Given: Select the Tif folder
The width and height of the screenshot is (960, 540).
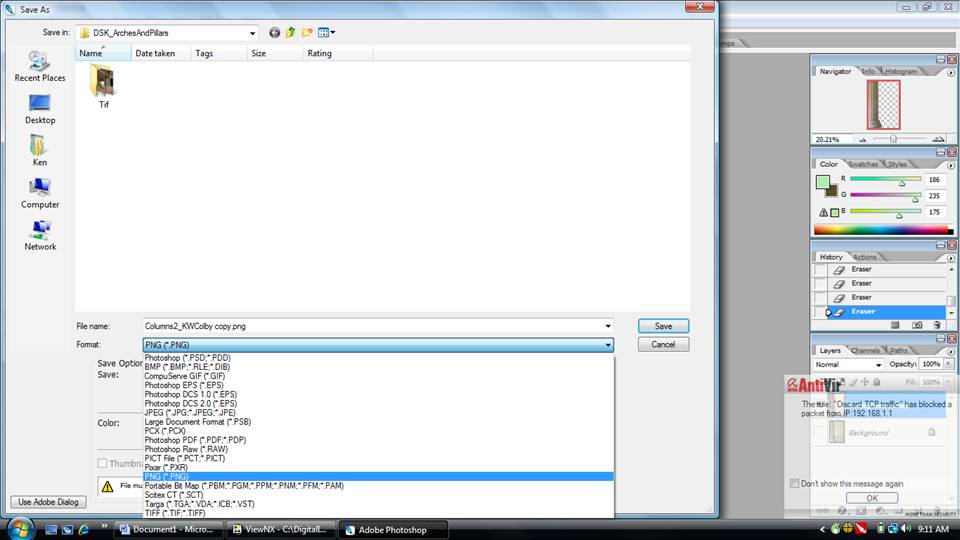Looking at the screenshot, I should (103, 87).
